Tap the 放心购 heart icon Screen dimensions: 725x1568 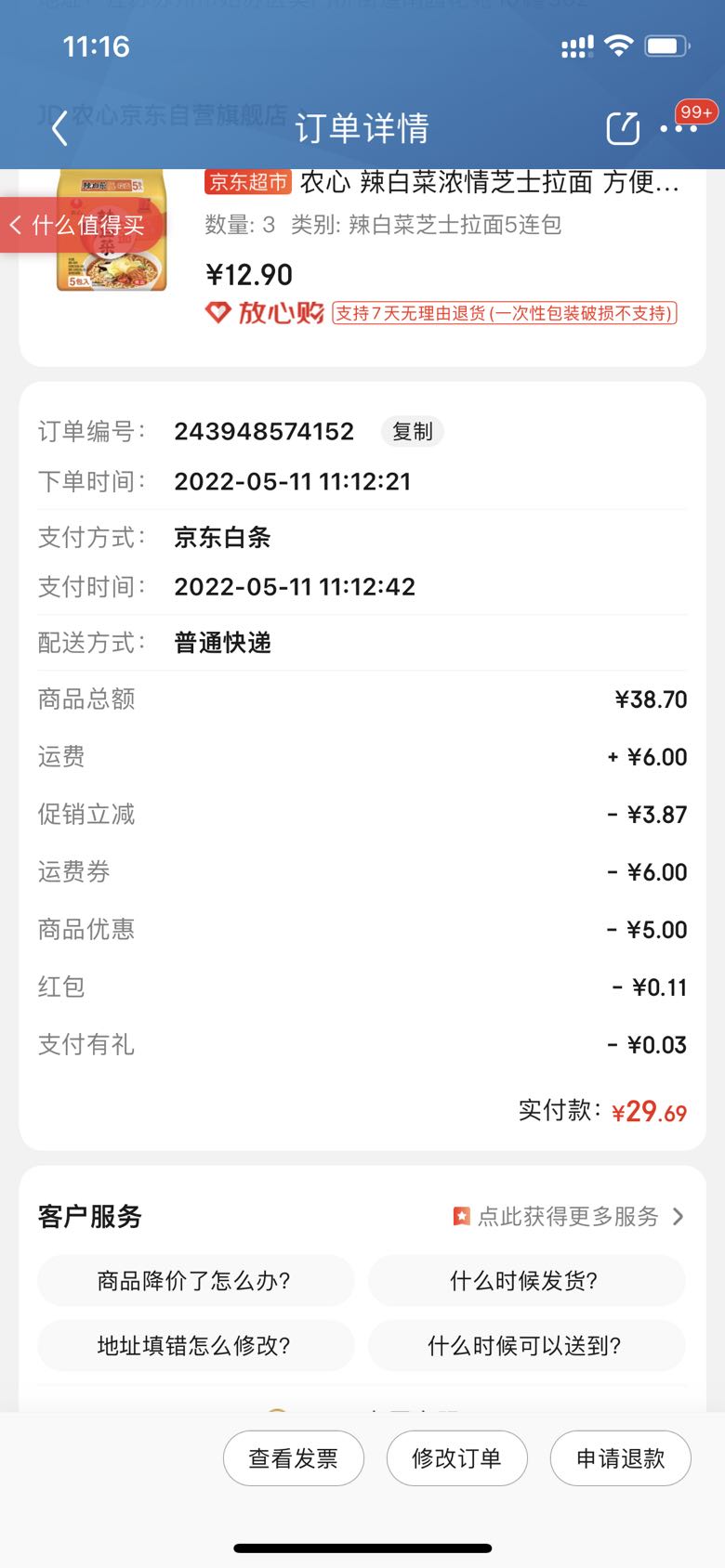point(217,313)
